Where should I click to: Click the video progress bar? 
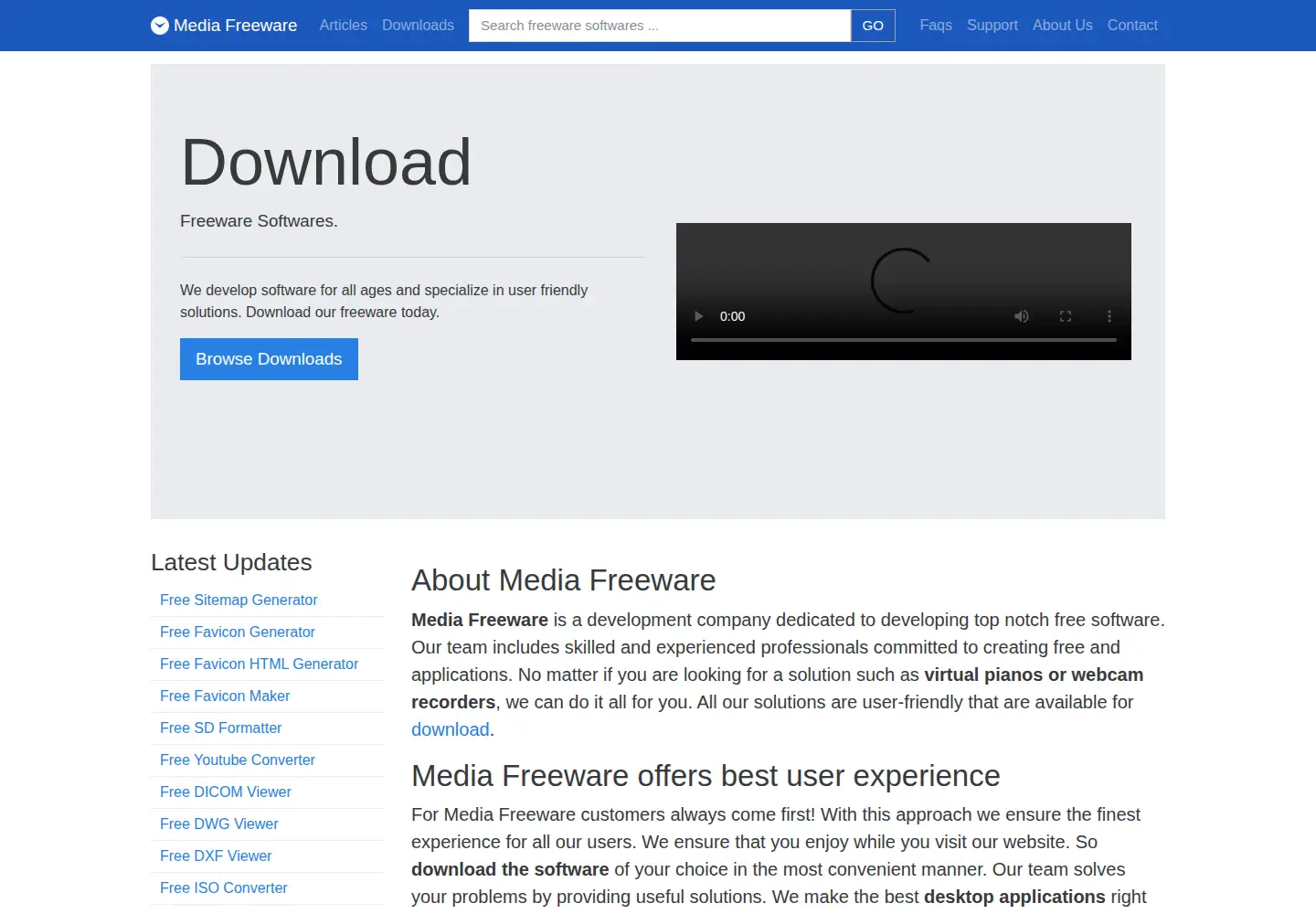tap(904, 340)
